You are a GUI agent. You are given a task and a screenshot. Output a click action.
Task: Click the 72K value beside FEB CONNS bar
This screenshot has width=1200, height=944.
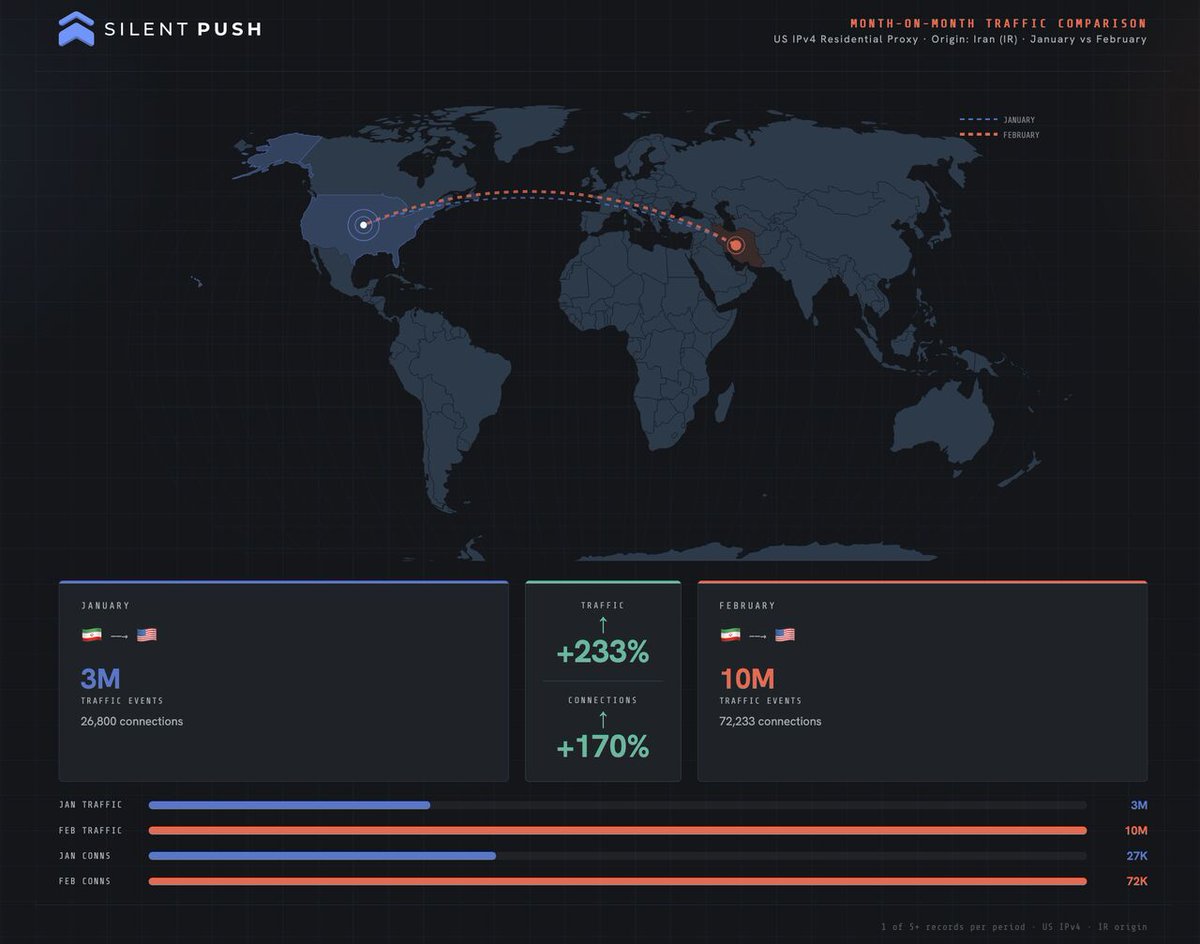point(1137,881)
